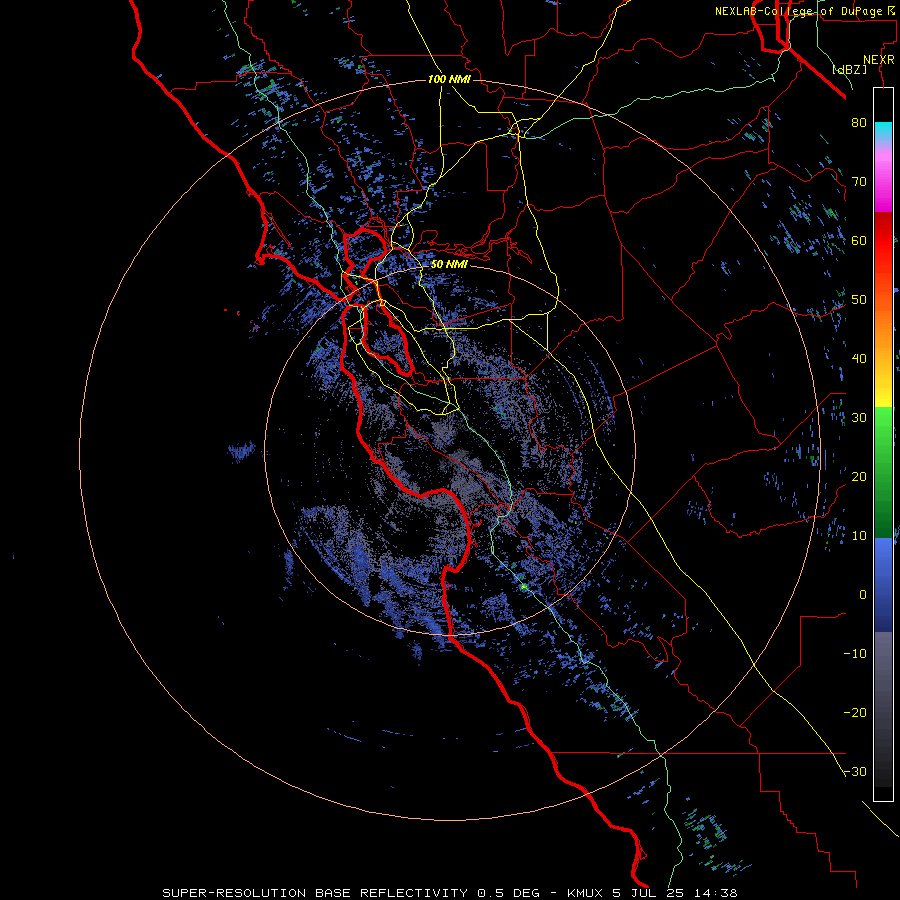Click the "[dBZ]" units label
Image resolution: width=900 pixels, height=900 pixels.
[849, 70]
